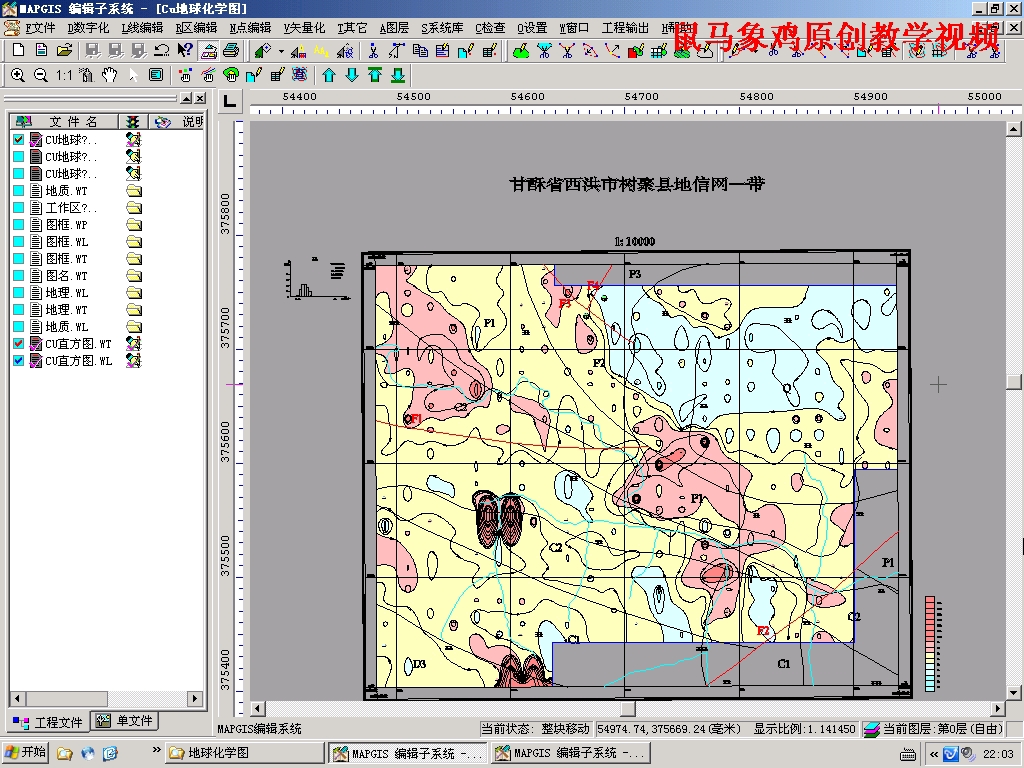This screenshot has width=1024, height=768.
Task: Check the 图框.WP file checkbox
Action: [18, 224]
